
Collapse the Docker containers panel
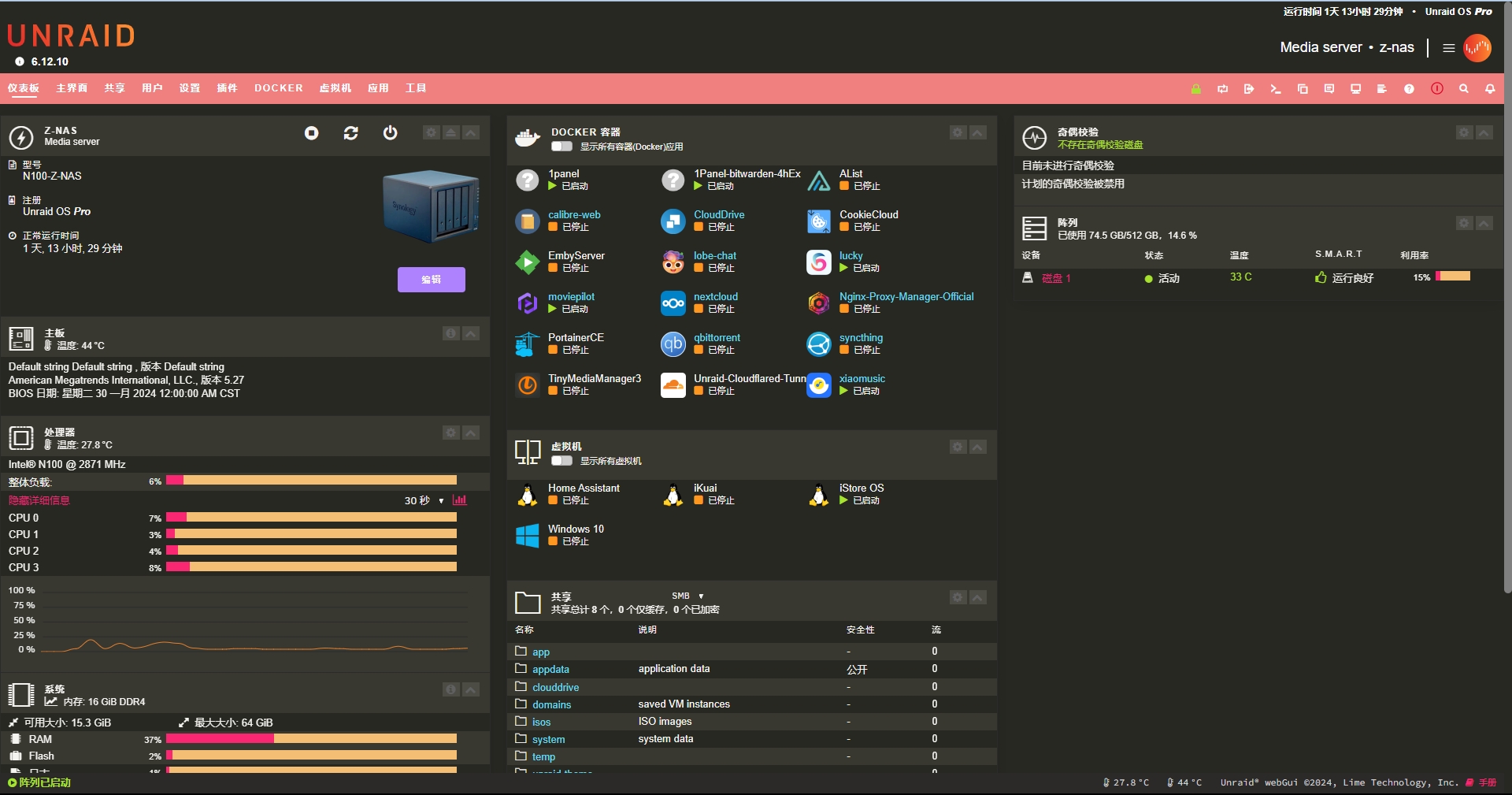point(977,133)
